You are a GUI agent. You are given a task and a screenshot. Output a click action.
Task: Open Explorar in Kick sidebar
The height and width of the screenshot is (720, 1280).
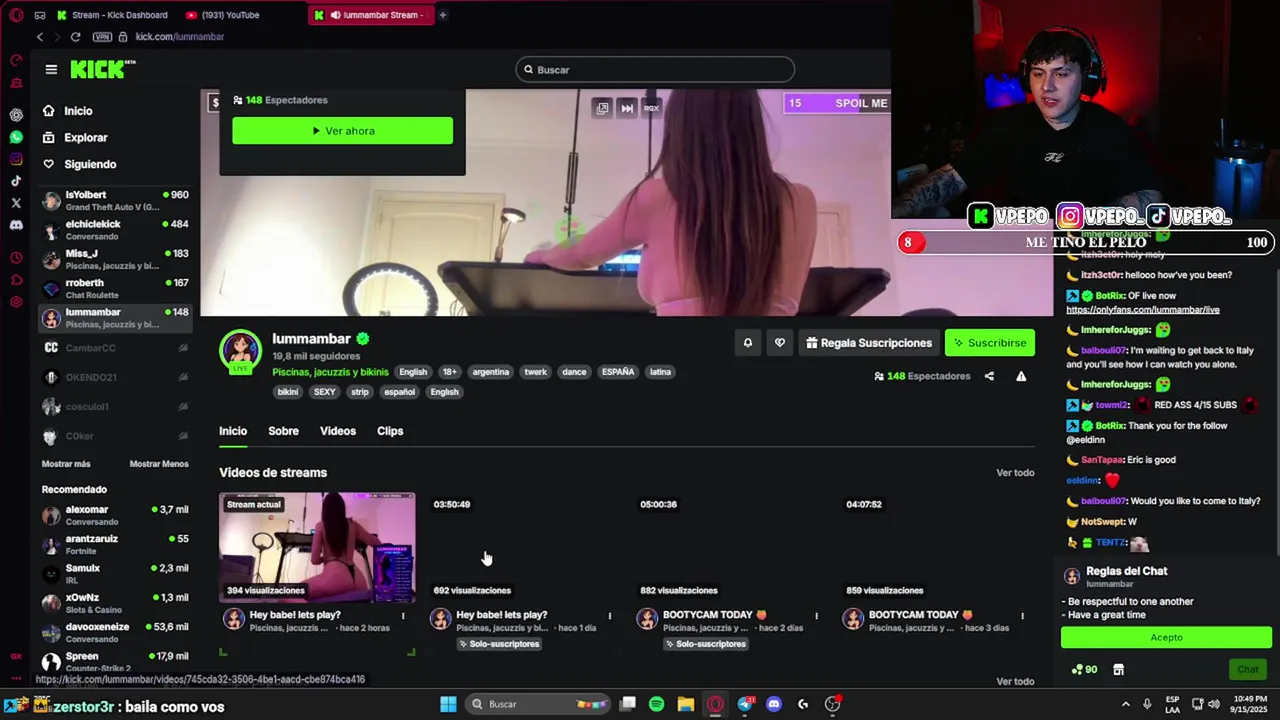click(x=85, y=138)
